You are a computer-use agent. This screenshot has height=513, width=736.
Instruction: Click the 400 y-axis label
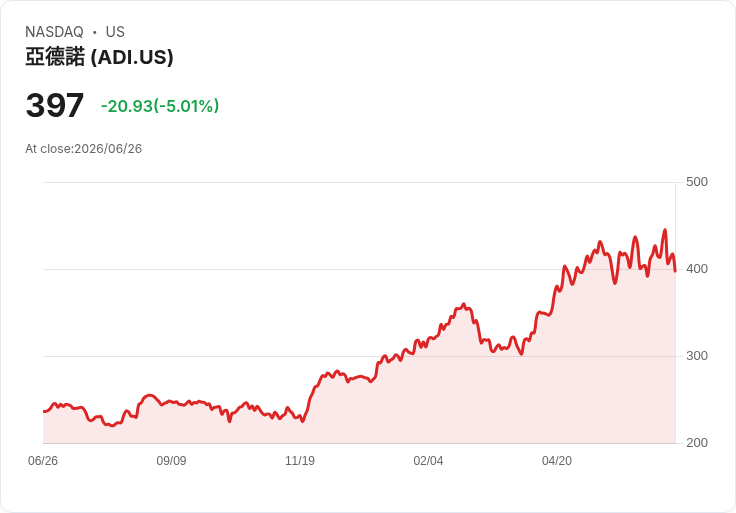coord(697,269)
